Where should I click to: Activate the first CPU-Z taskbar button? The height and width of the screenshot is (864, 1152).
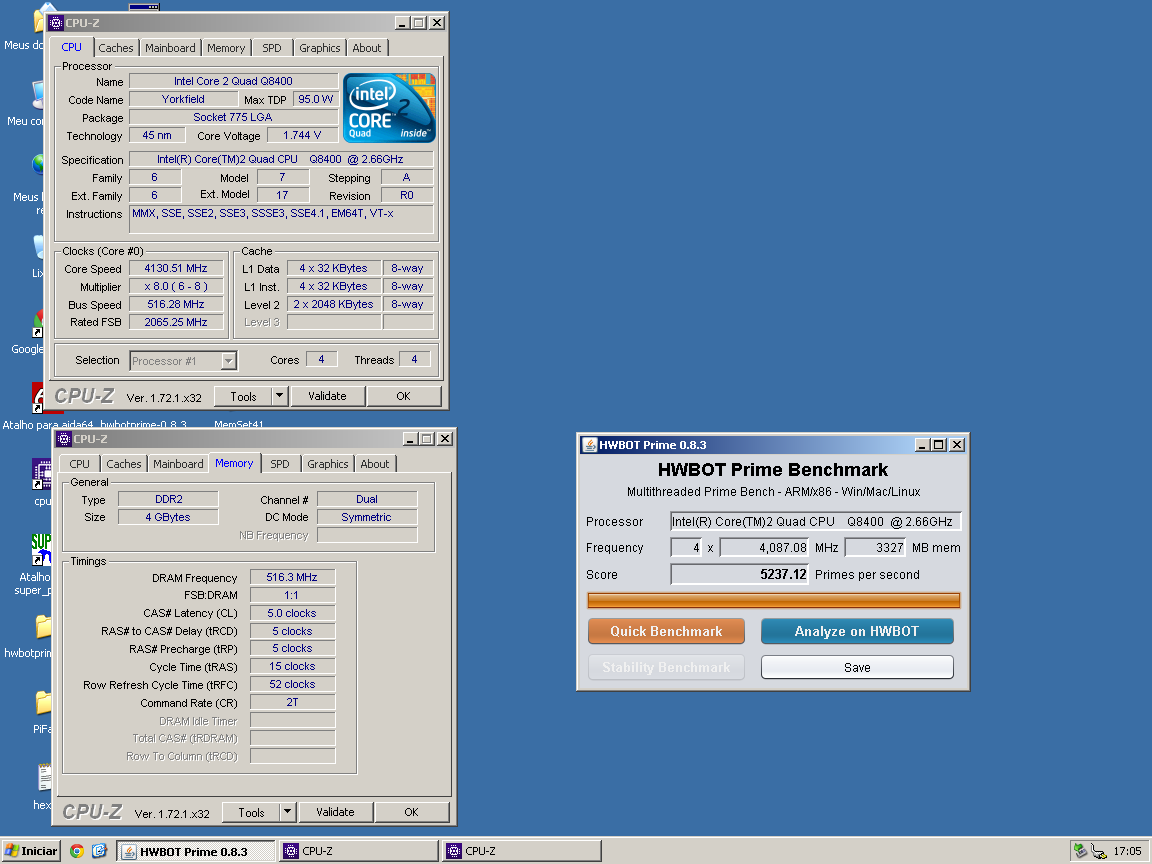pyautogui.click(x=359, y=852)
